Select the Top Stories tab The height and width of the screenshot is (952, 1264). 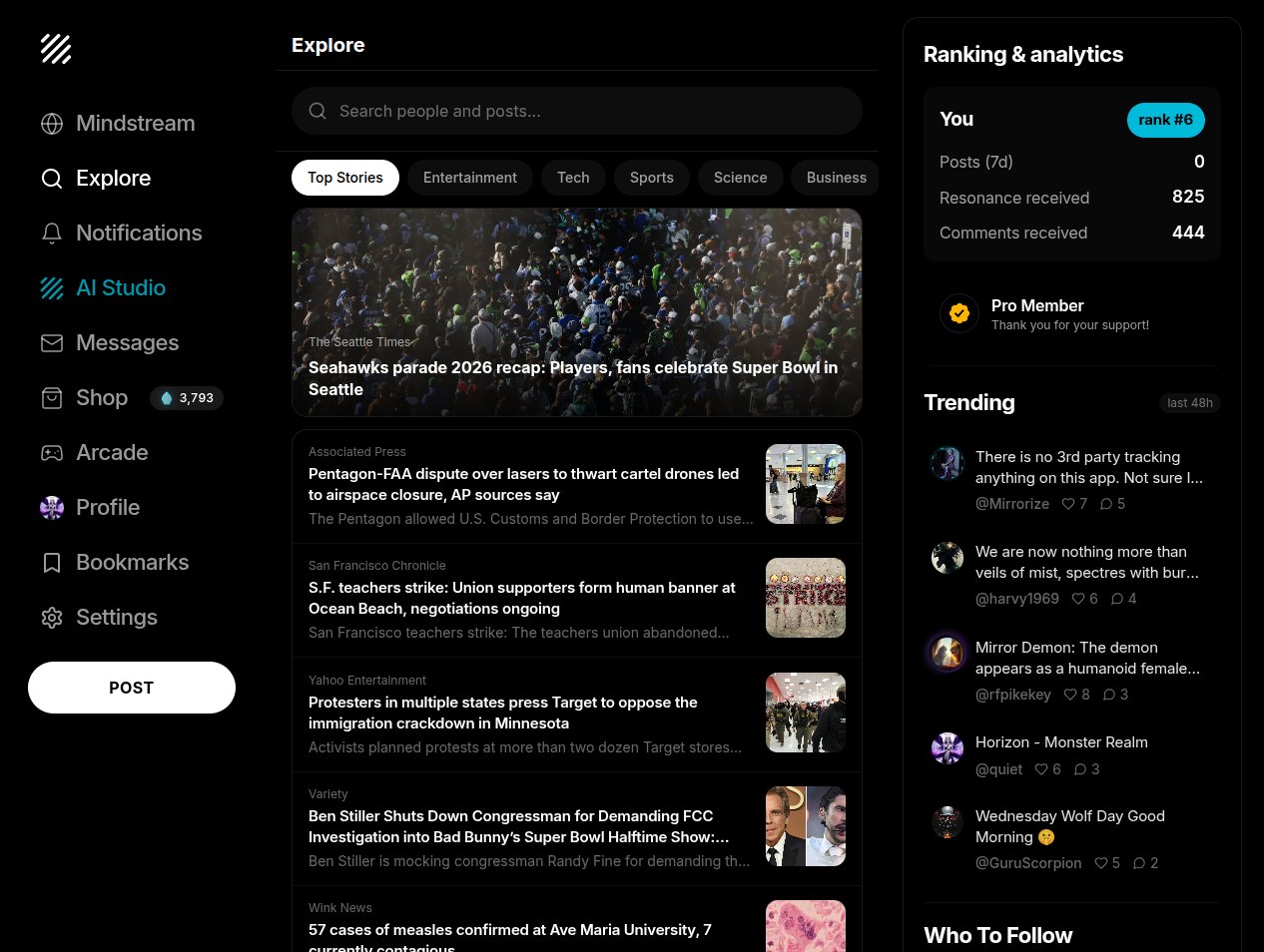click(345, 178)
